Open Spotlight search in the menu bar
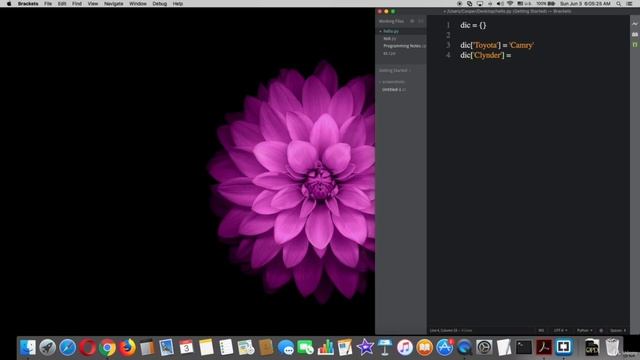 pos(619,4)
